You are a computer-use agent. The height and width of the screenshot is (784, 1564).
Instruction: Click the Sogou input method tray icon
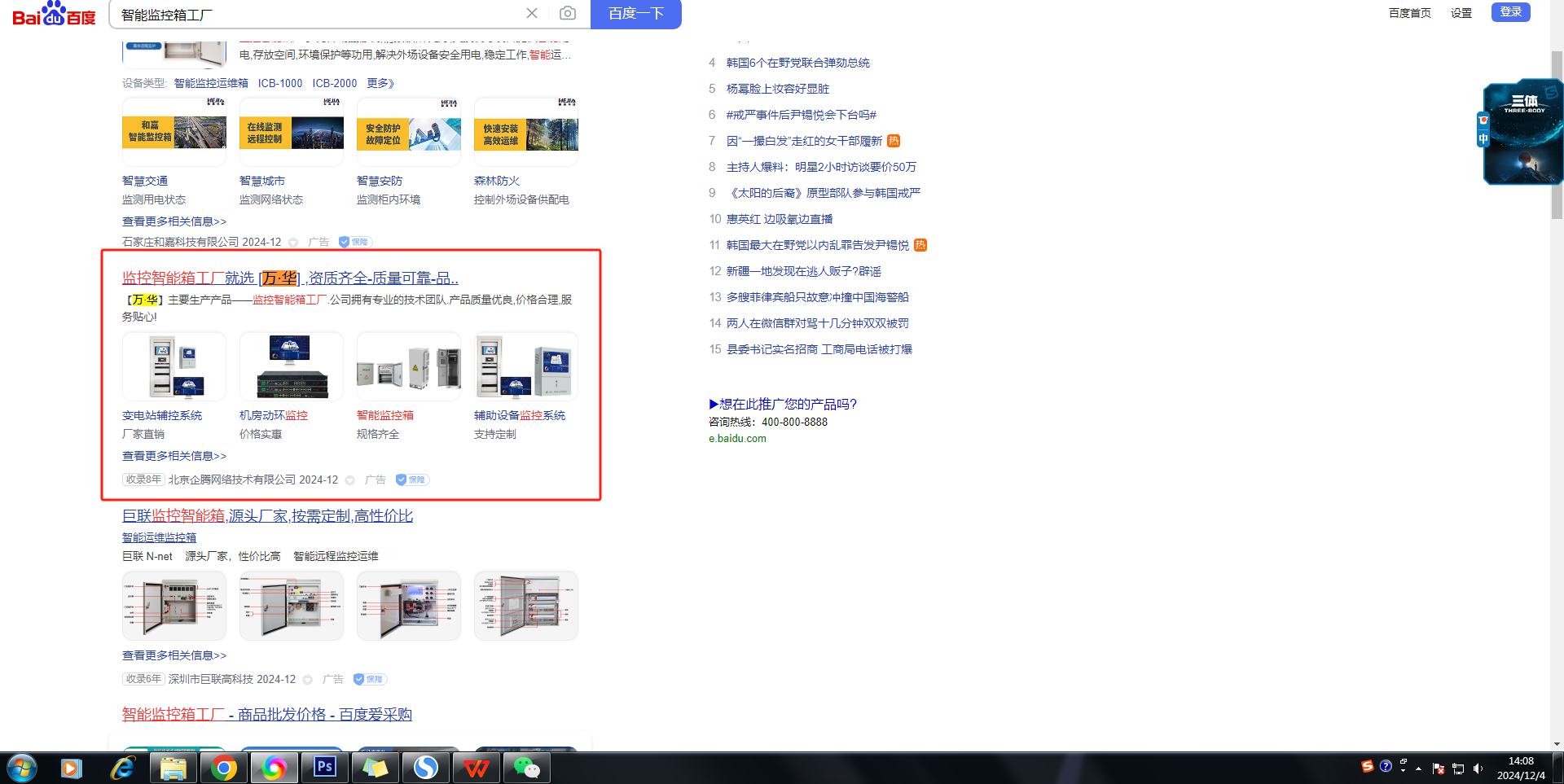pyautogui.click(x=1368, y=766)
